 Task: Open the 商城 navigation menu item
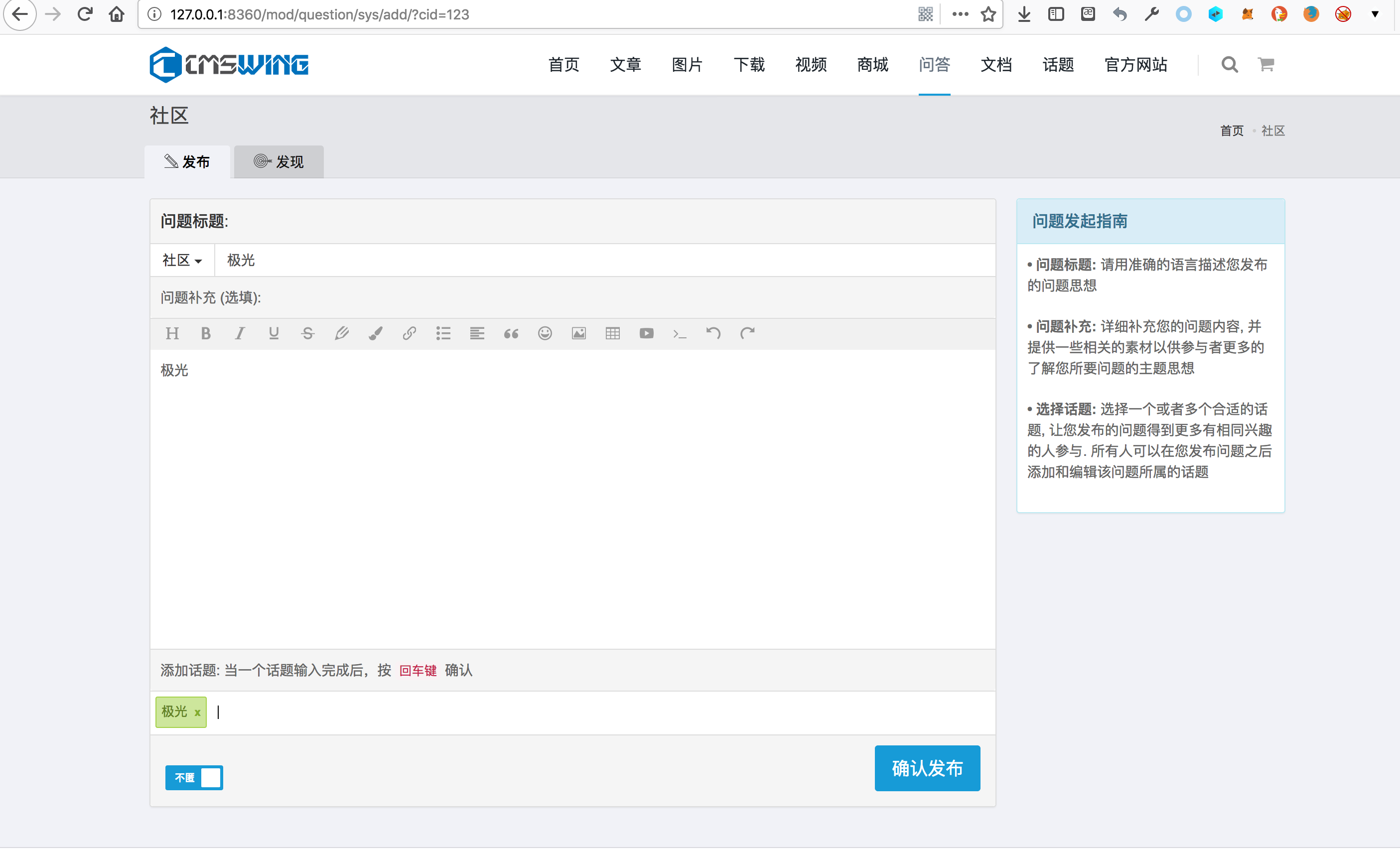(x=872, y=65)
